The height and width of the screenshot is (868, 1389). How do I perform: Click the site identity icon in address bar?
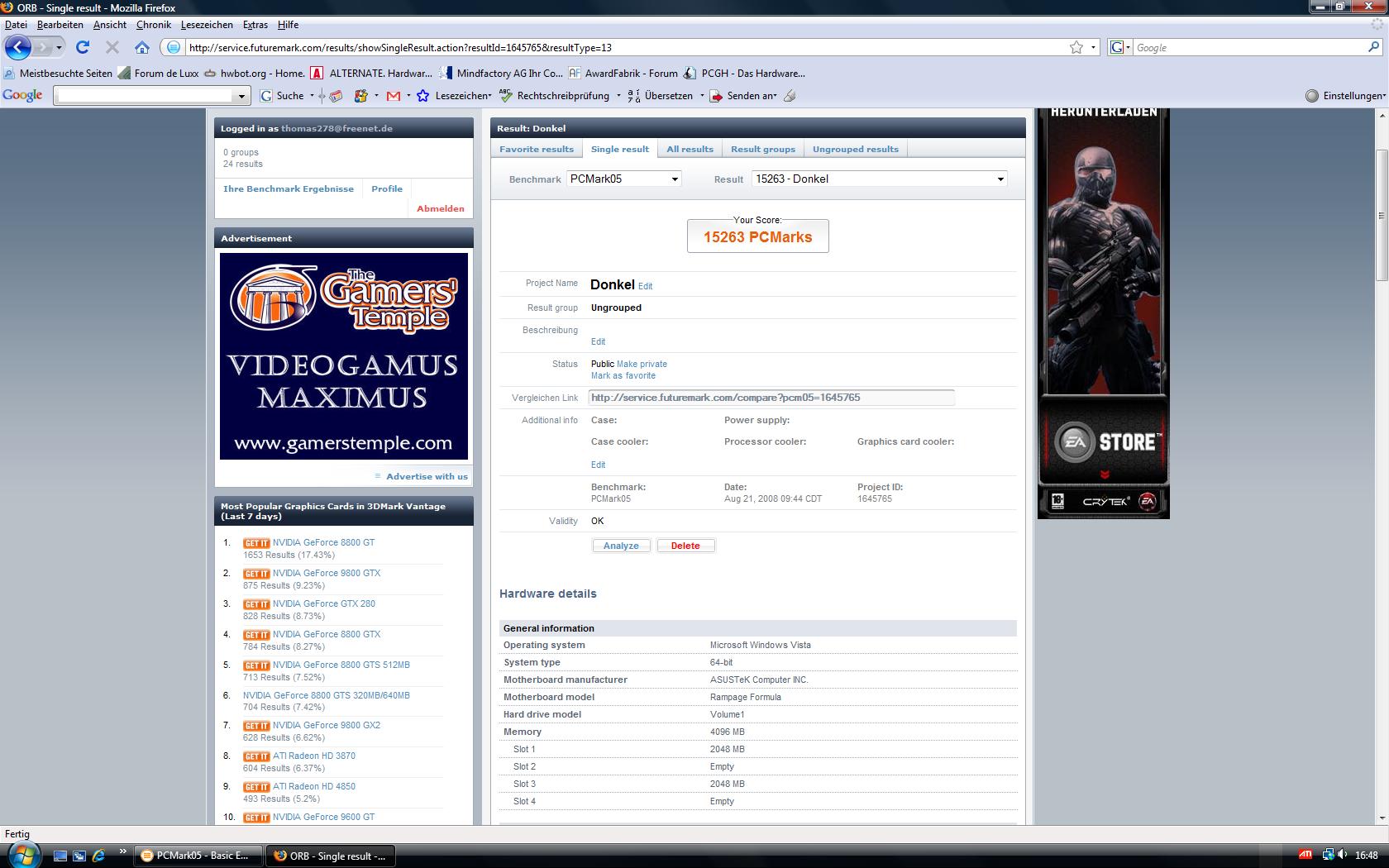tap(174, 47)
